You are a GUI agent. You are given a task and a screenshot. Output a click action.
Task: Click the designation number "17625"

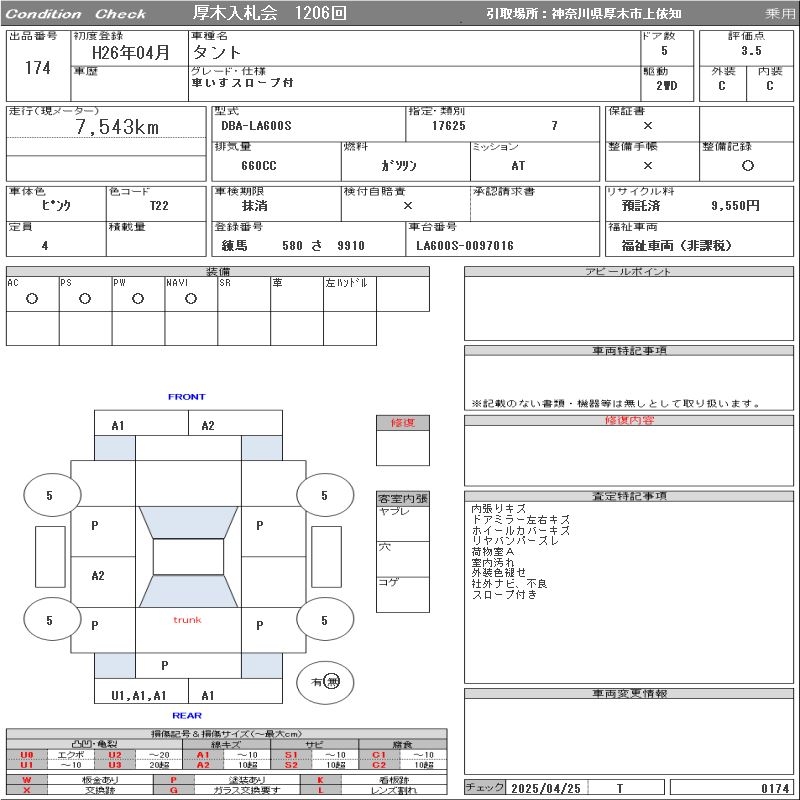(x=448, y=126)
